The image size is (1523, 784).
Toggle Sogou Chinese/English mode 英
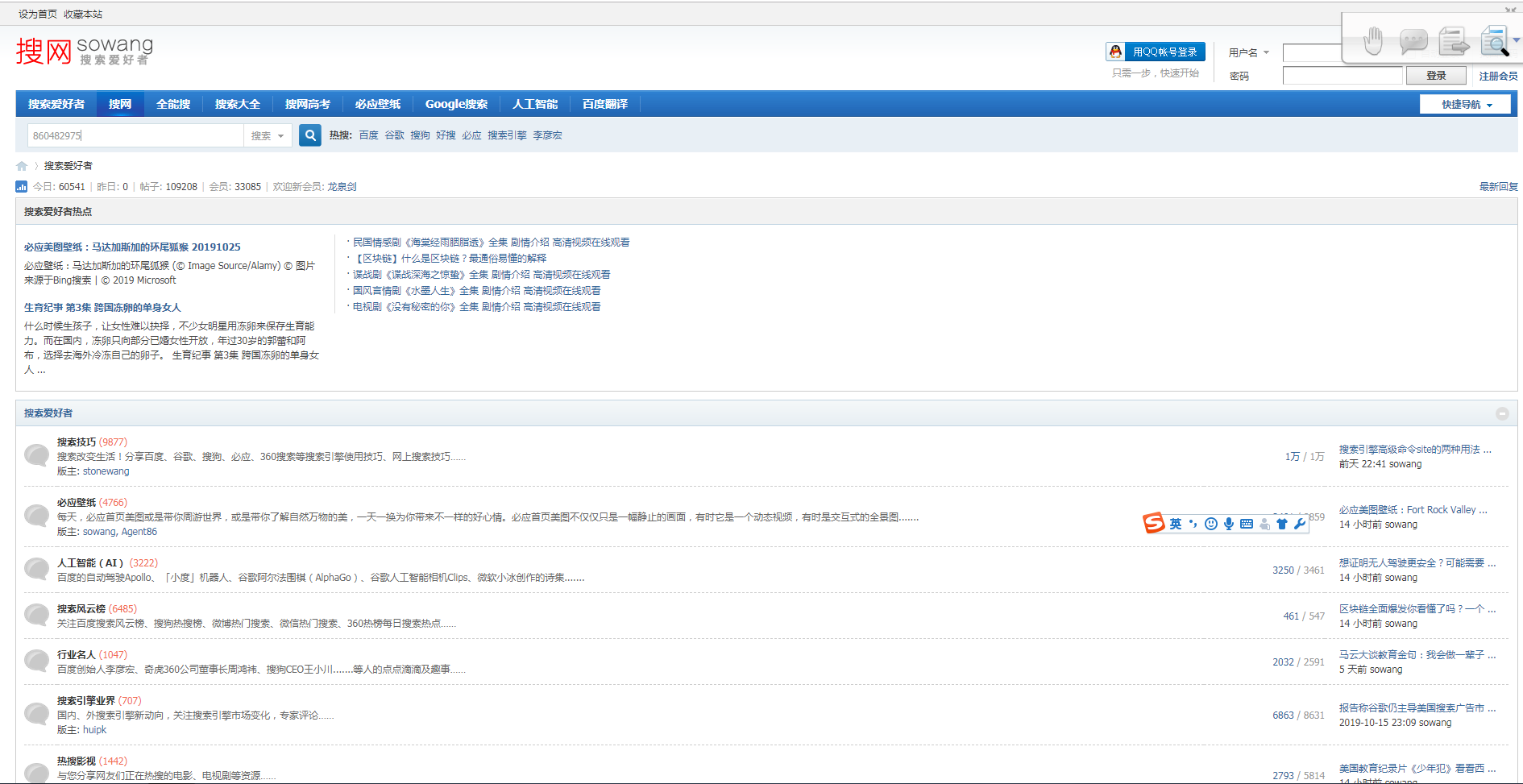(1176, 524)
